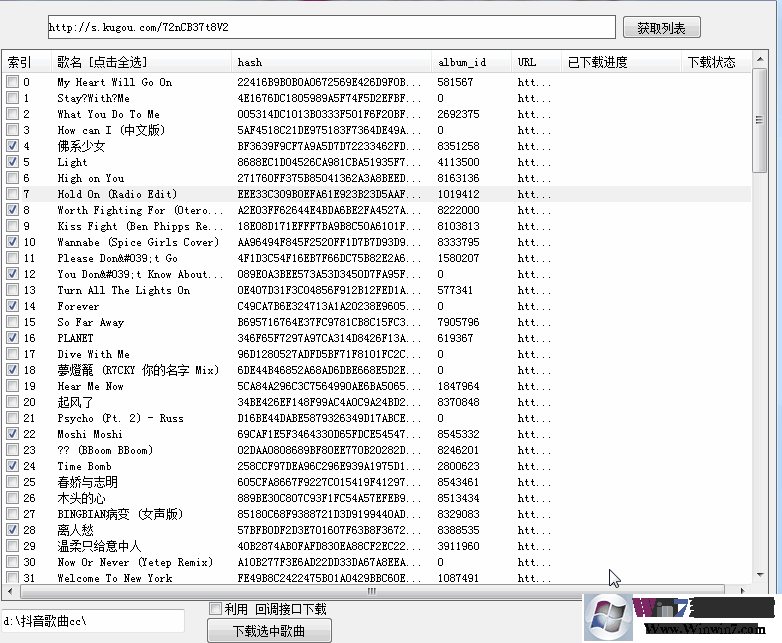Click the 下载状态 column header

(x=716, y=62)
